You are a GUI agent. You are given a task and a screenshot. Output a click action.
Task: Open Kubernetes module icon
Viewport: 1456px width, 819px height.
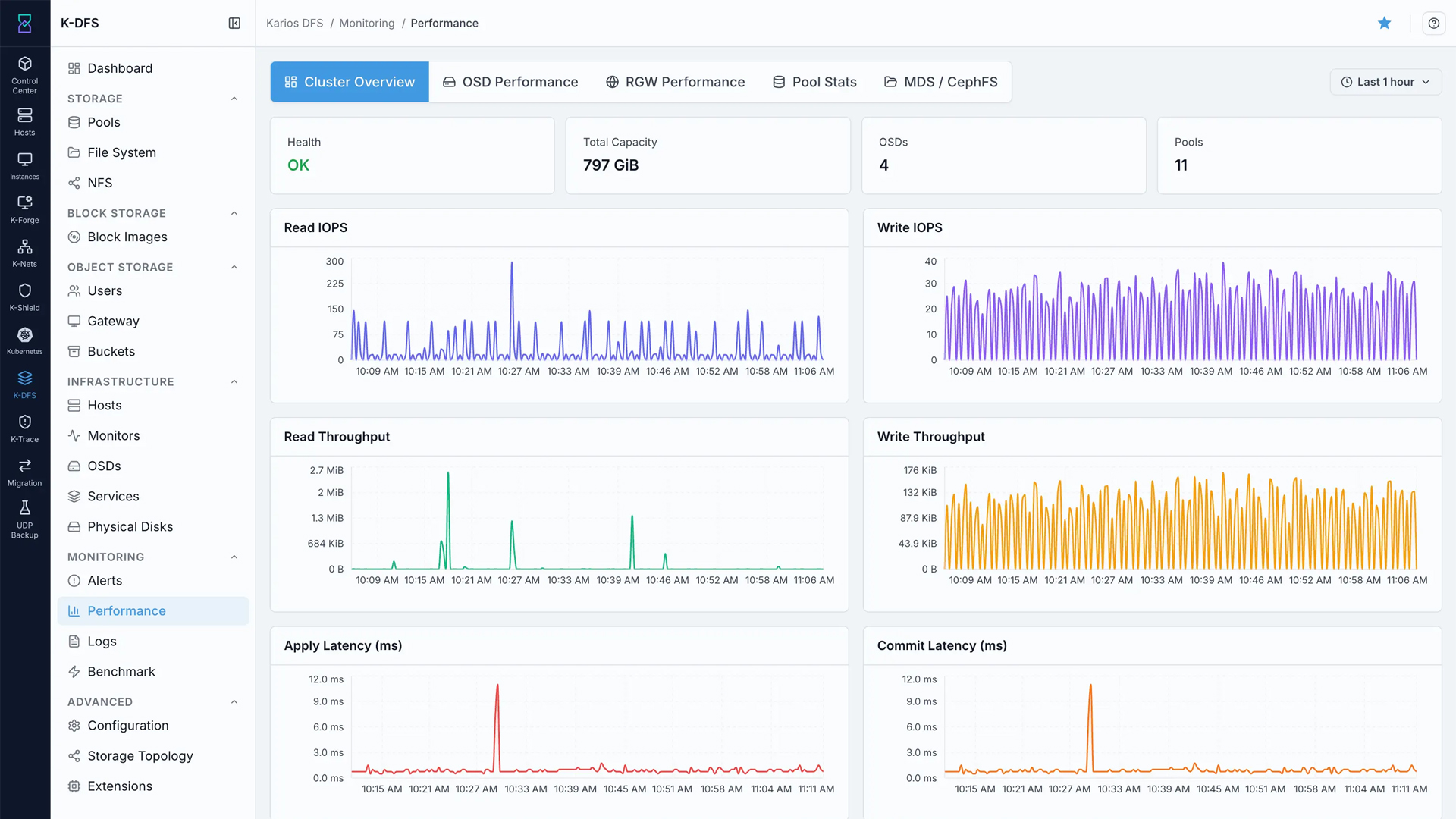click(x=25, y=340)
